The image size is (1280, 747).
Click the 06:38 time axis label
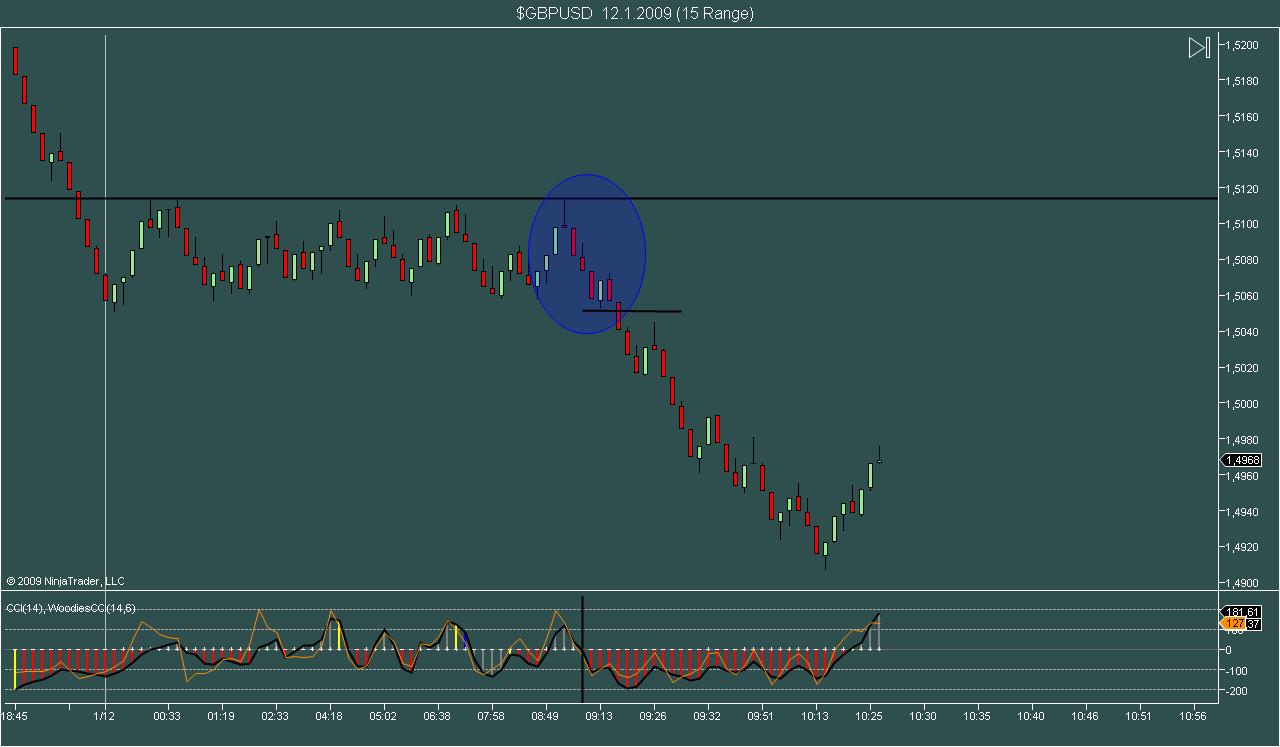[437, 716]
